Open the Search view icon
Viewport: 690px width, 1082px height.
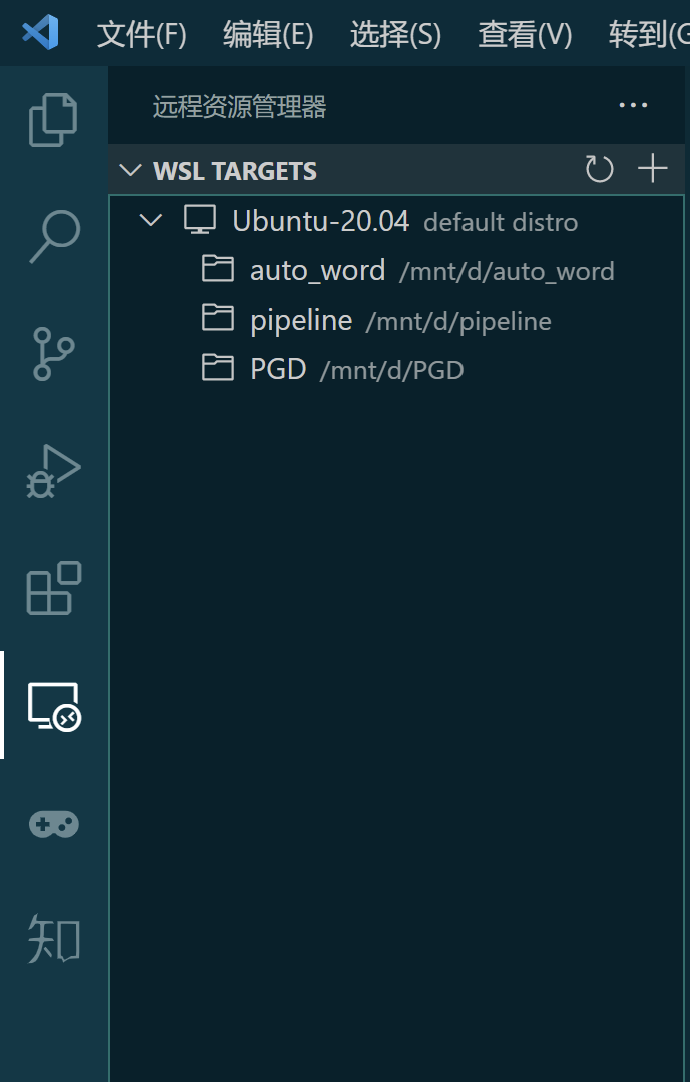point(53,236)
